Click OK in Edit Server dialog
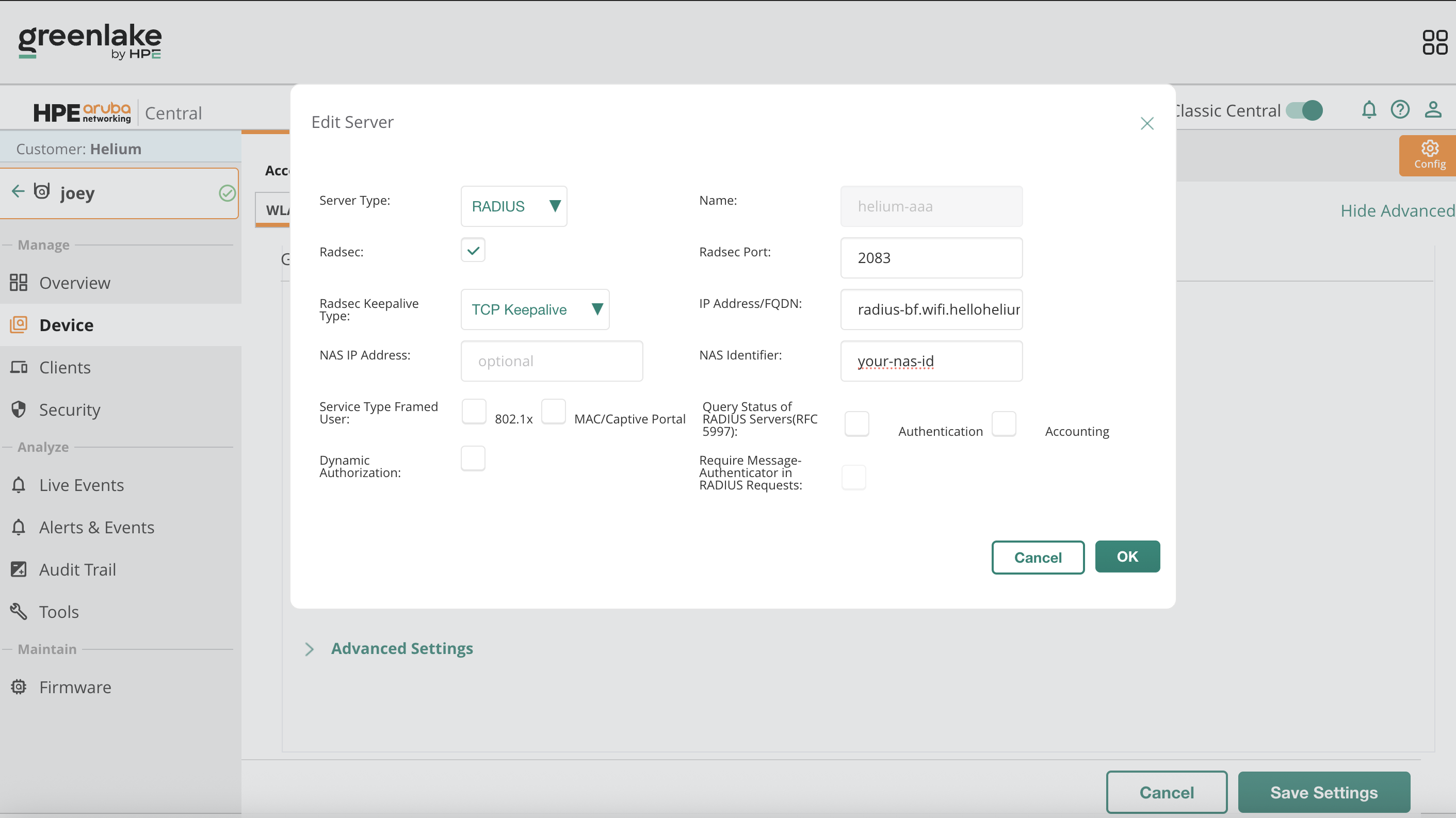The image size is (1456, 818). 1126,557
